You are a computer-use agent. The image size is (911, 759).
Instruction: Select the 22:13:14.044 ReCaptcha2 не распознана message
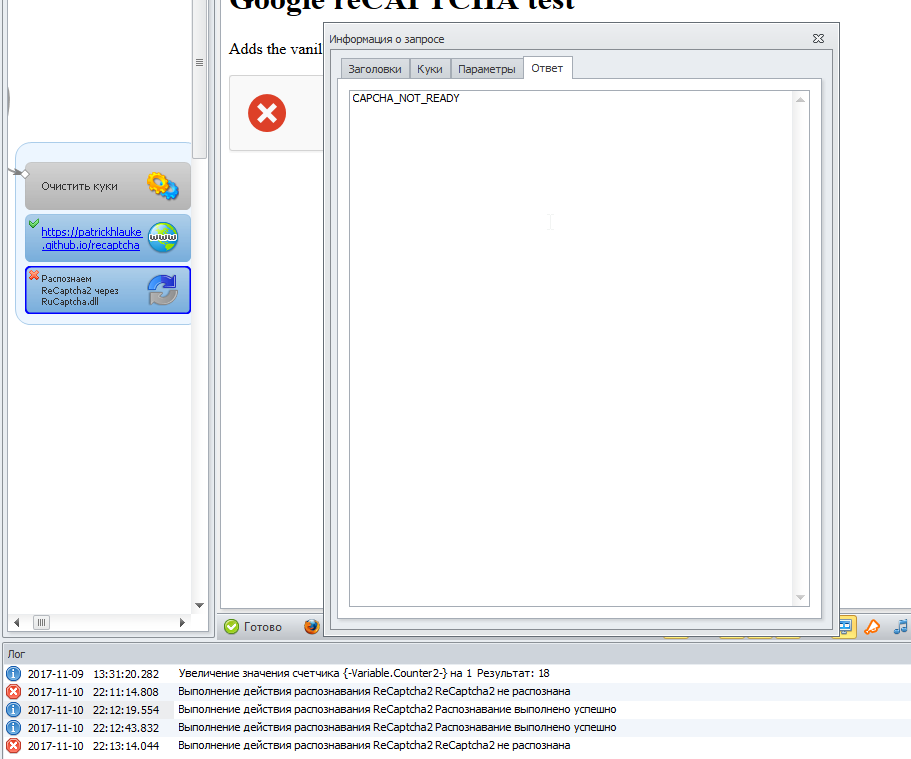click(374, 746)
